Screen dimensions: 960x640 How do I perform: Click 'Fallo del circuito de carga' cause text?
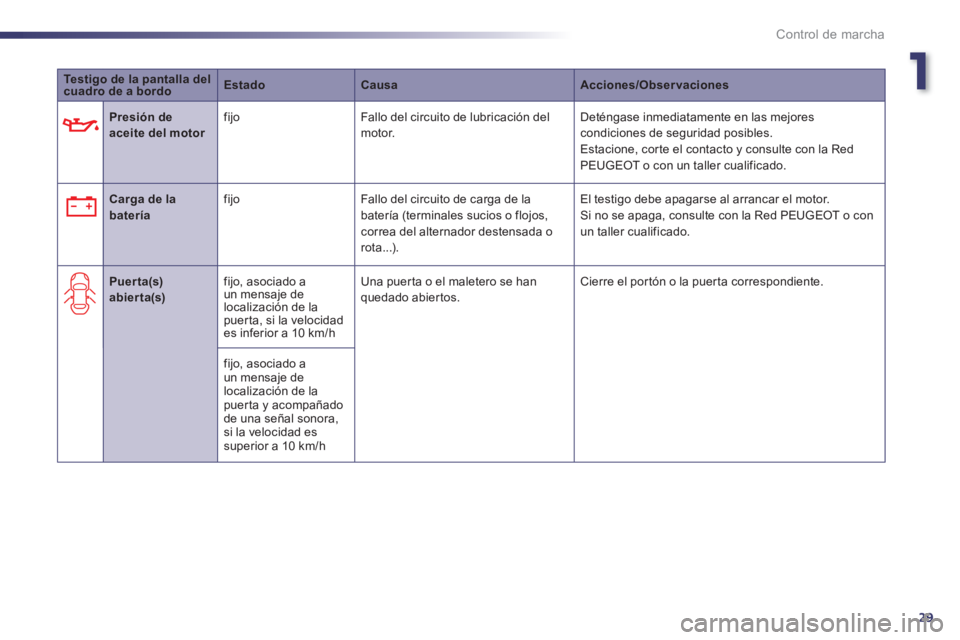coord(456,223)
